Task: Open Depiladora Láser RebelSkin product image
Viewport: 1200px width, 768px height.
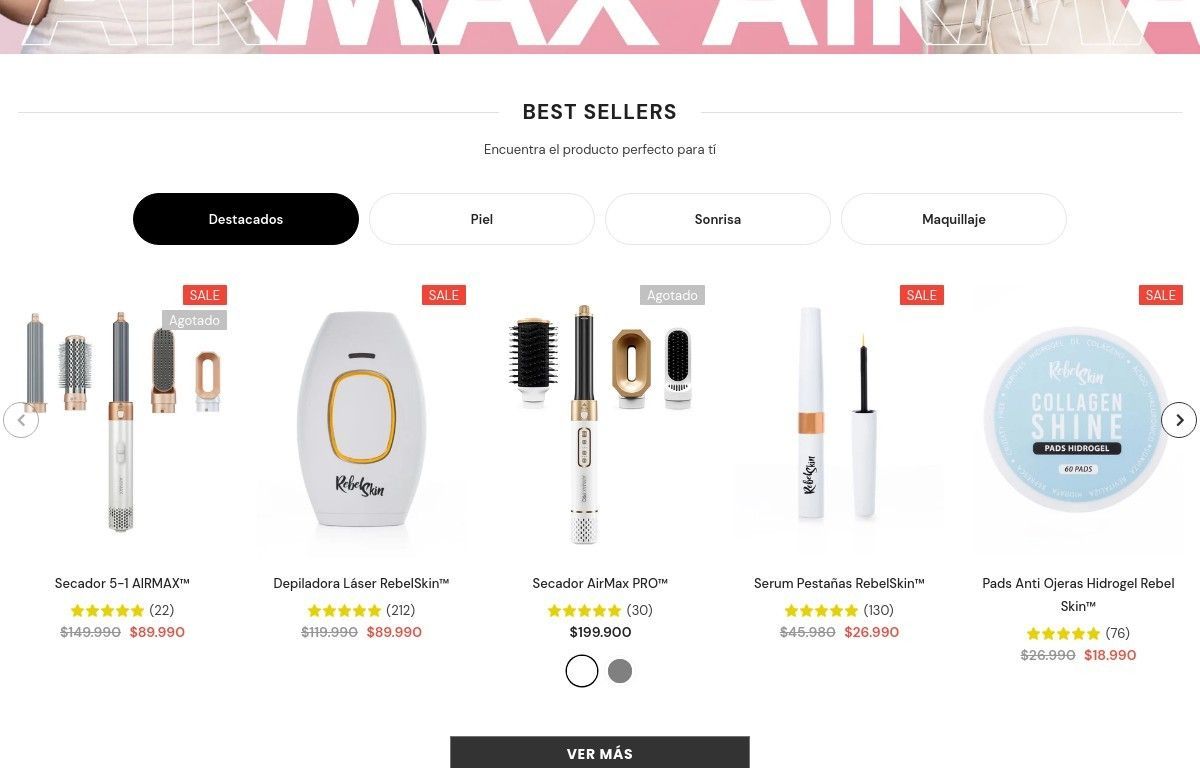Action: click(361, 420)
